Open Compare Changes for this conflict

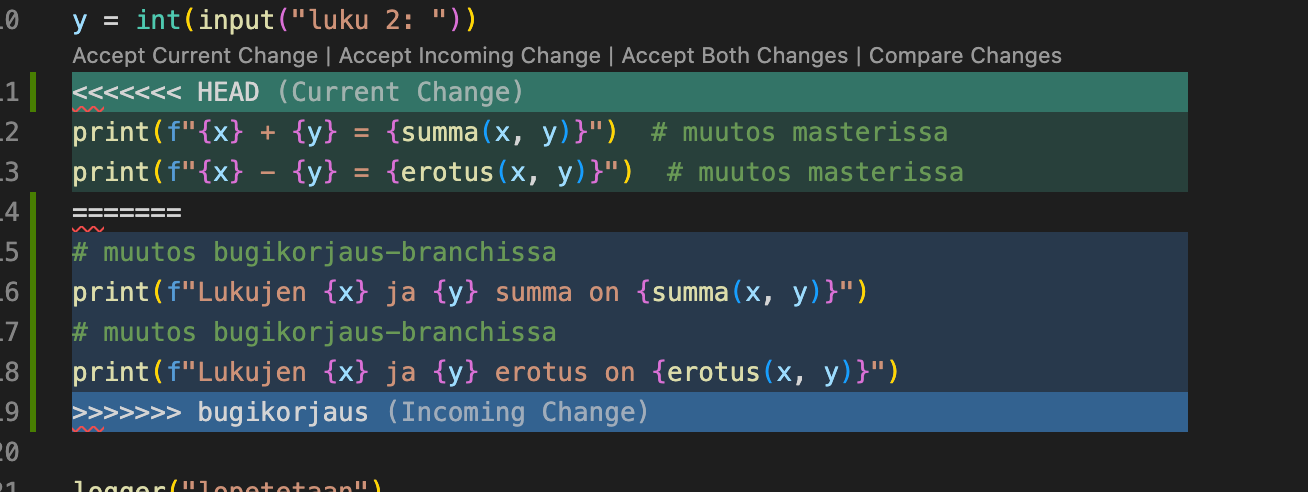[x=965, y=56]
